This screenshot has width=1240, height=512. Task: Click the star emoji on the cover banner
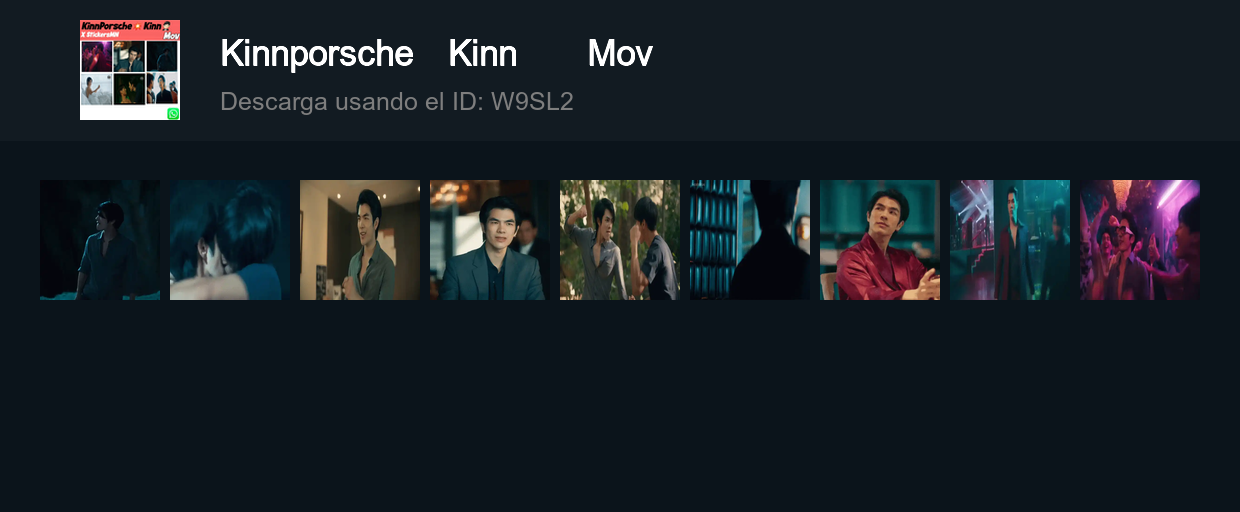[137, 26]
